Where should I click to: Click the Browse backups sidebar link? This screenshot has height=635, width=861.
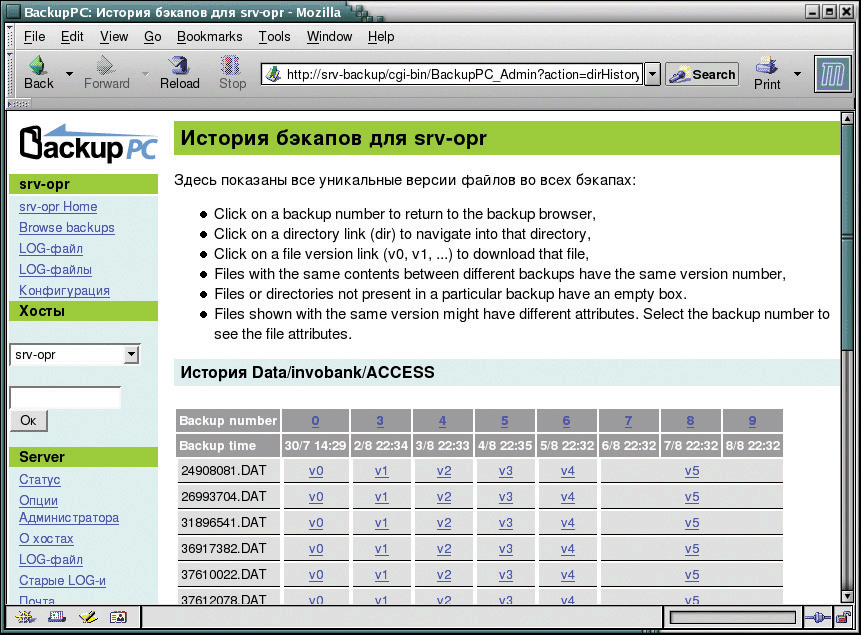coord(67,228)
